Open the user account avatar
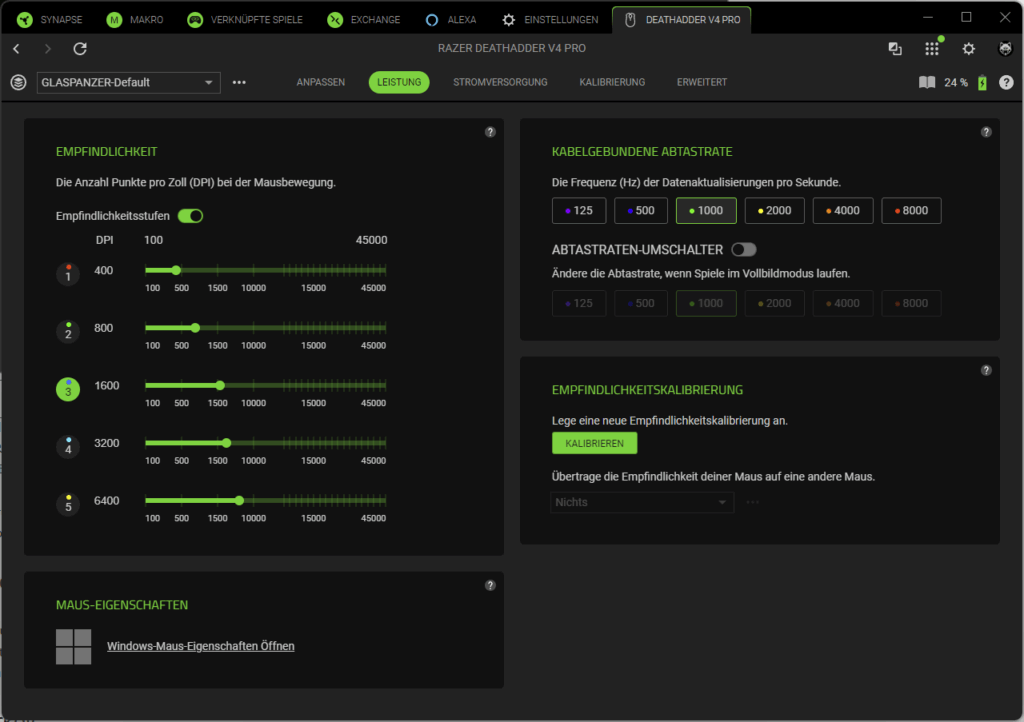The width and height of the screenshot is (1024, 722). (1006, 48)
